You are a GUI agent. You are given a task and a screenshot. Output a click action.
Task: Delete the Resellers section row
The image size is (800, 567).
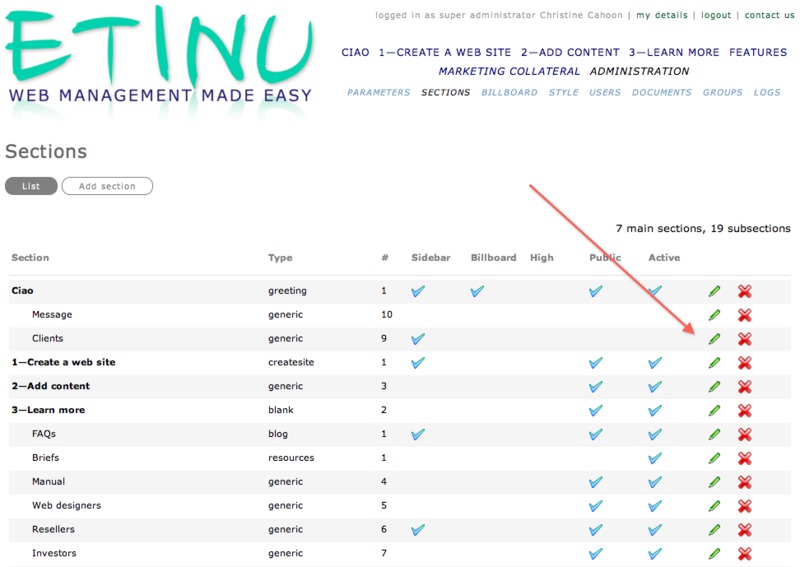click(x=744, y=530)
